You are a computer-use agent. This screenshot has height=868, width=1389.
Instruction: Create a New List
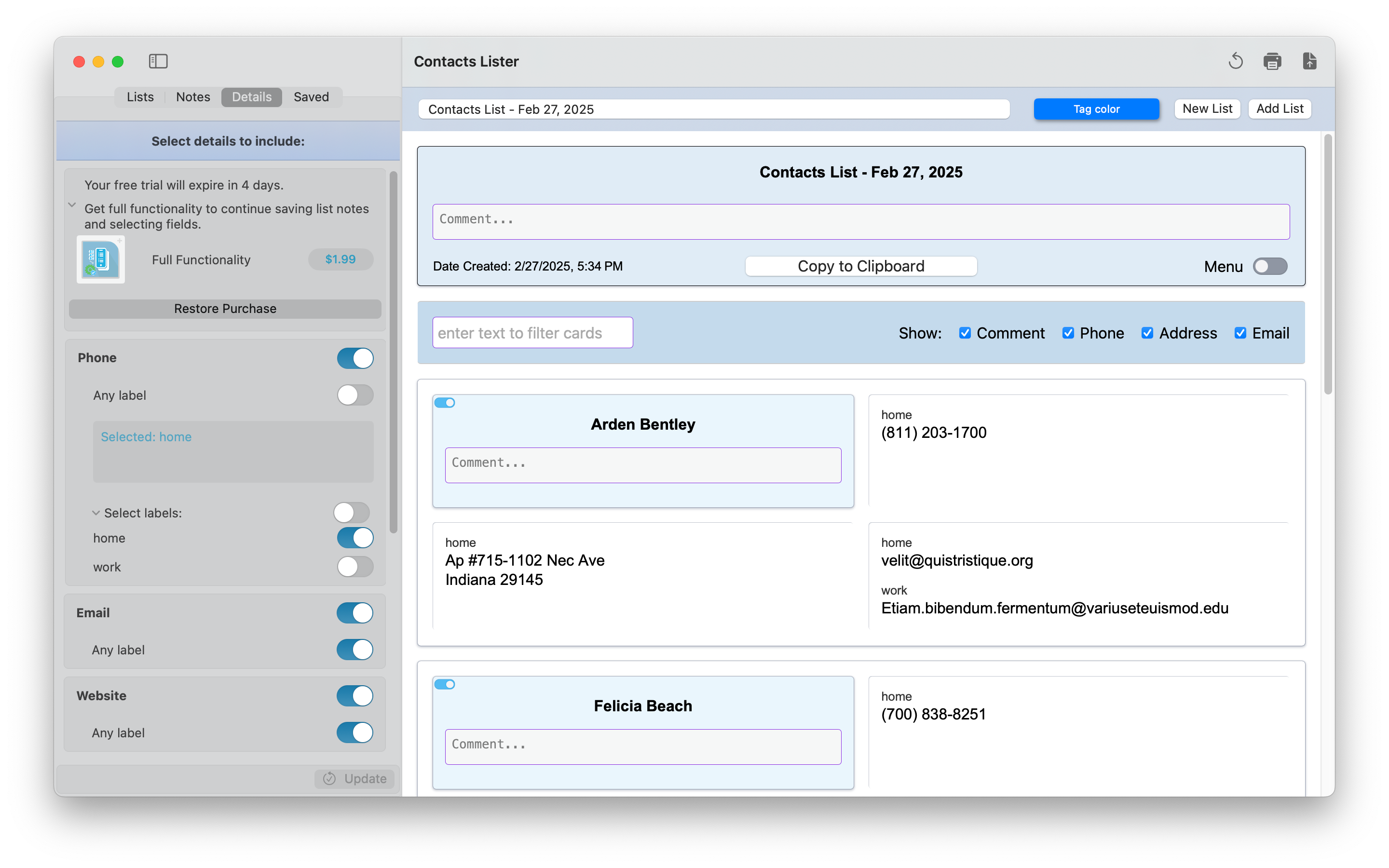pos(1207,108)
